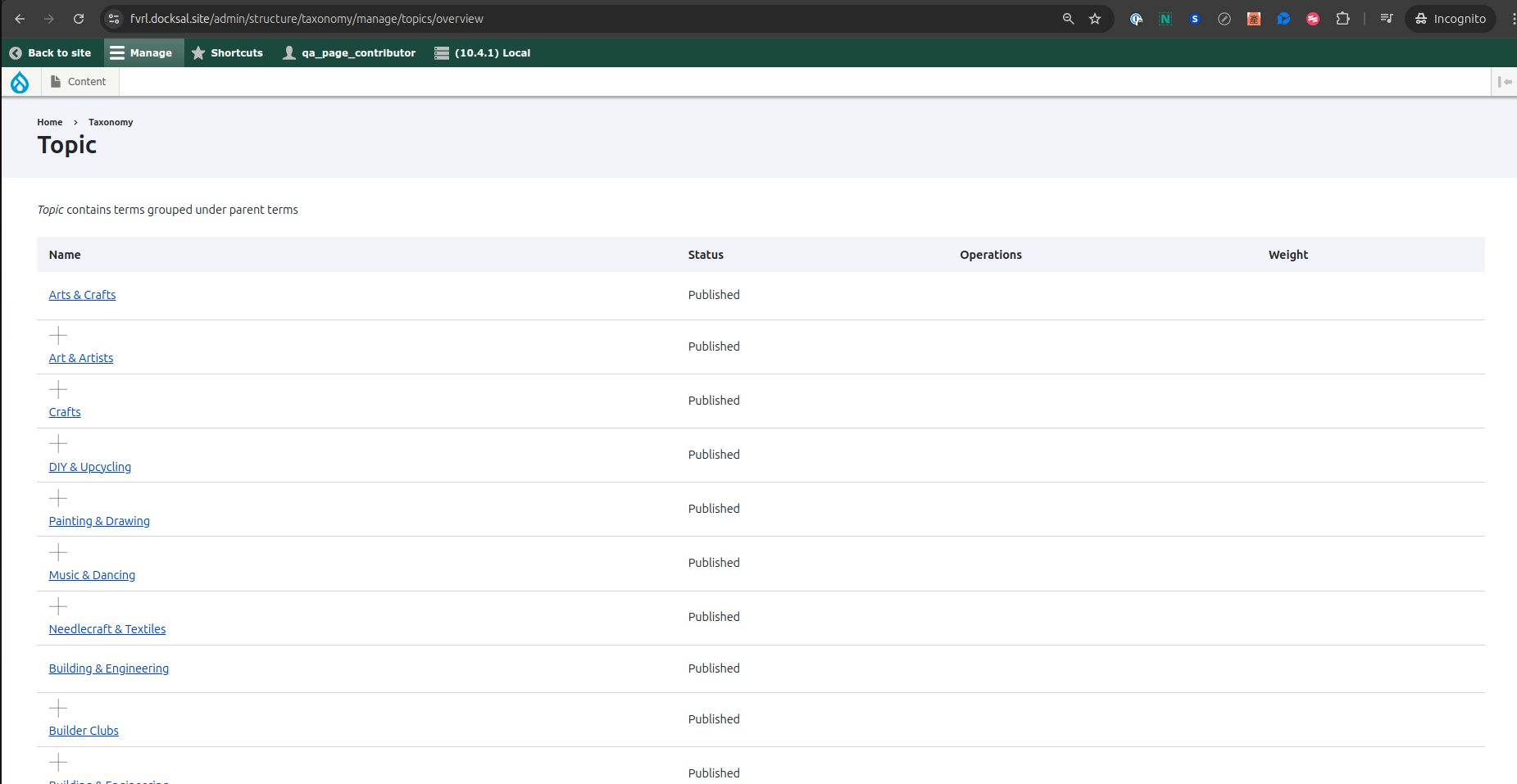Screen dimensions: 1517x784
Task: Open the browser Extensions puzzle icon
Action: pos(1343,18)
